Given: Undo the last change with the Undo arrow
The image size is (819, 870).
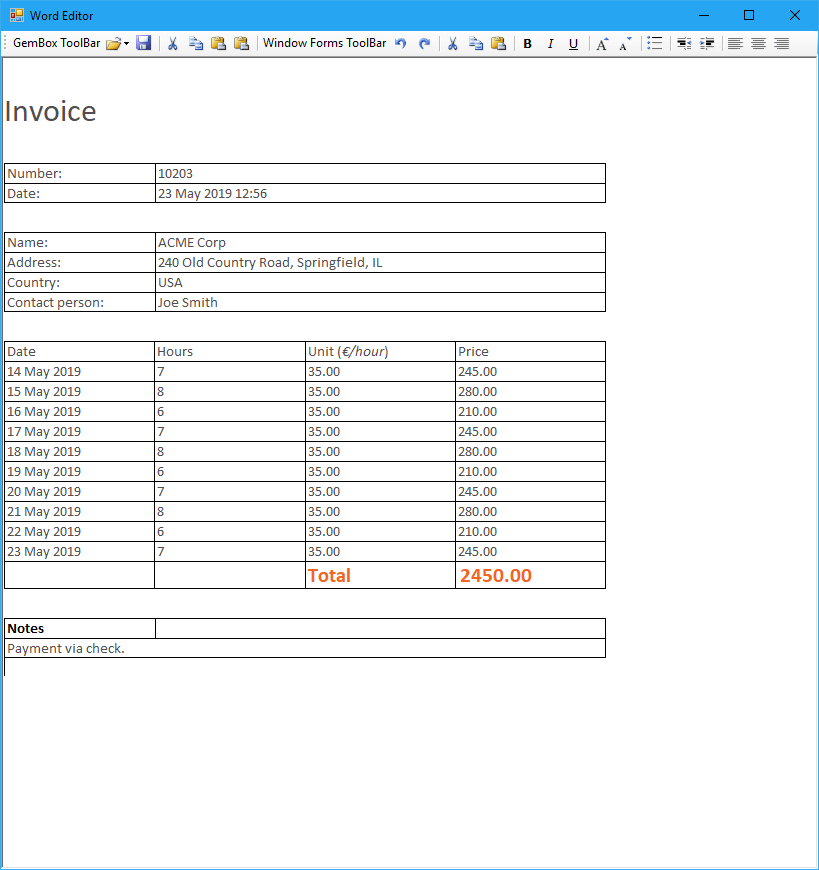Looking at the screenshot, I should 400,43.
